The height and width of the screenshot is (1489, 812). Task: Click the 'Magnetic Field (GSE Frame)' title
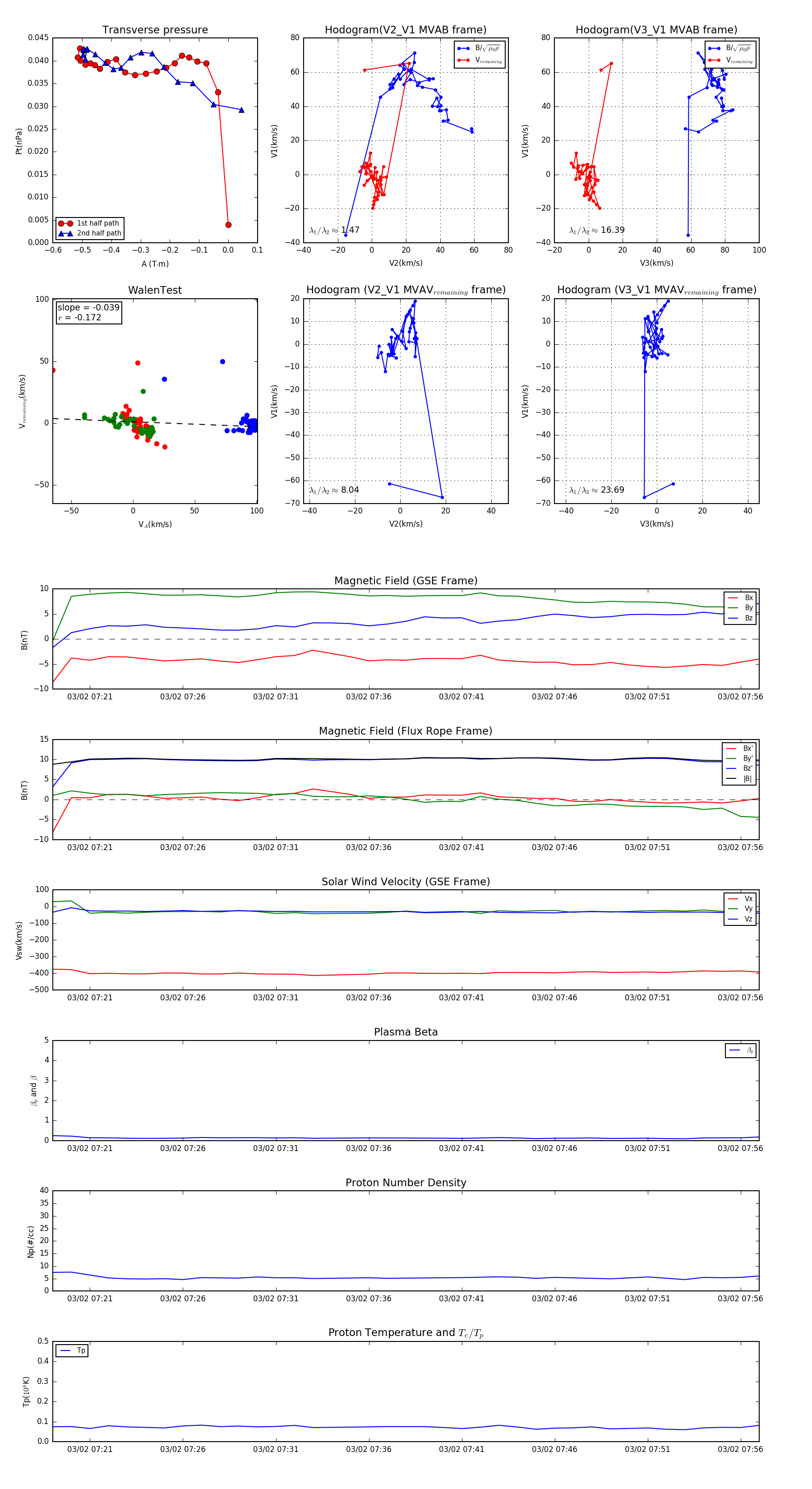point(406,581)
